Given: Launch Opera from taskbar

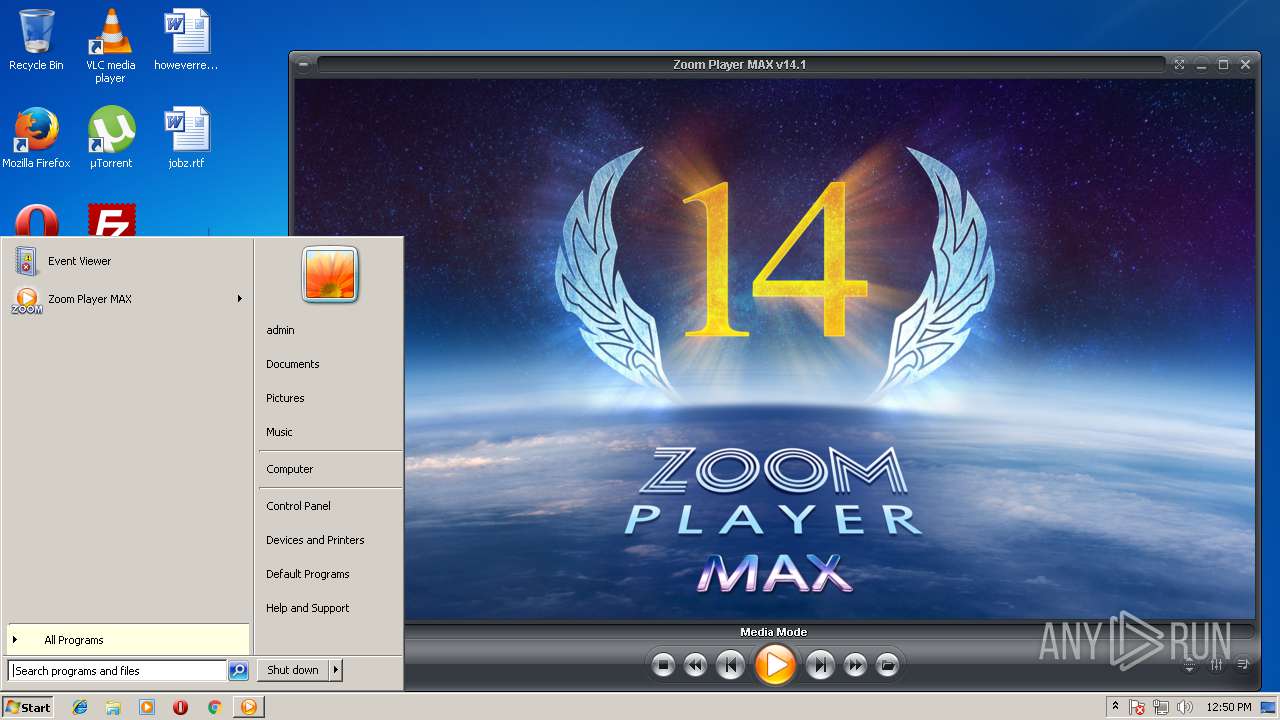Looking at the screenshot, I should tap(180, 707).
